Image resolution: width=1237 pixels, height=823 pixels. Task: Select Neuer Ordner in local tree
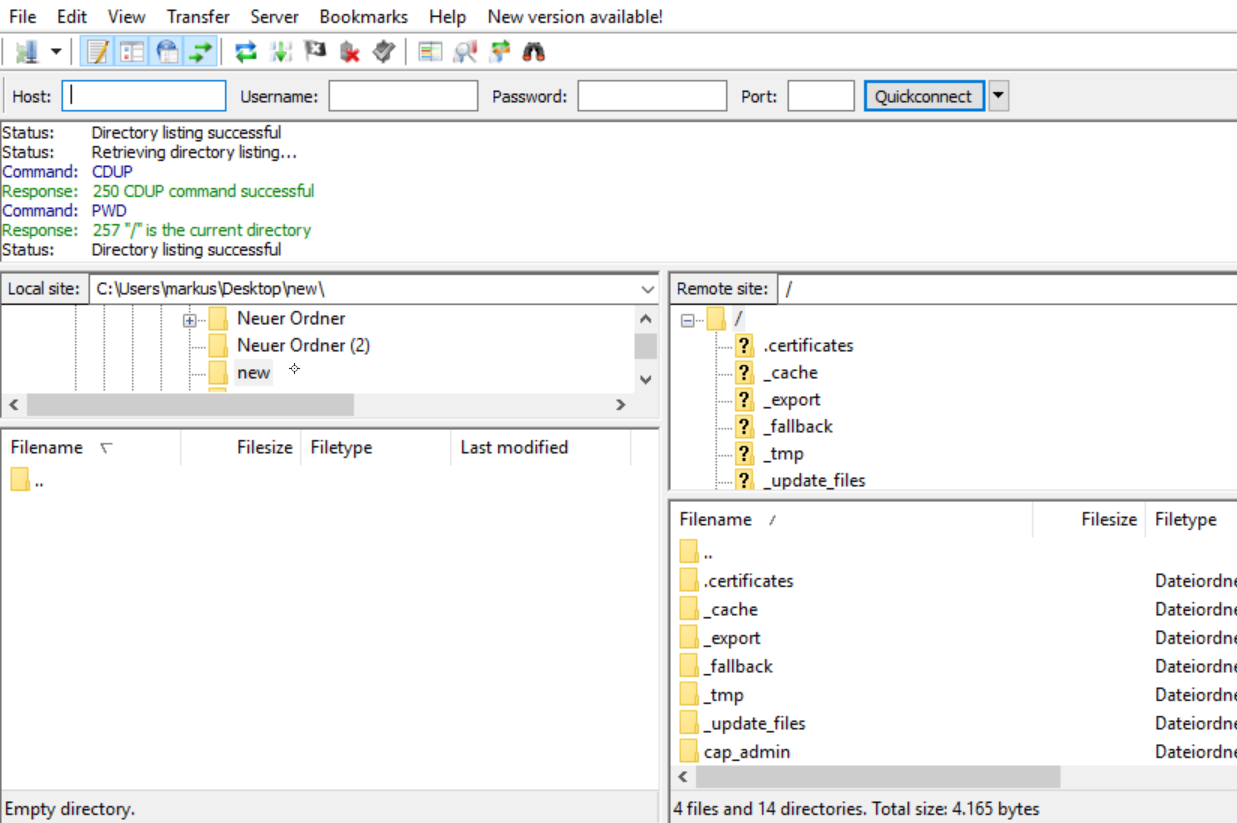(x=291, y=318)
